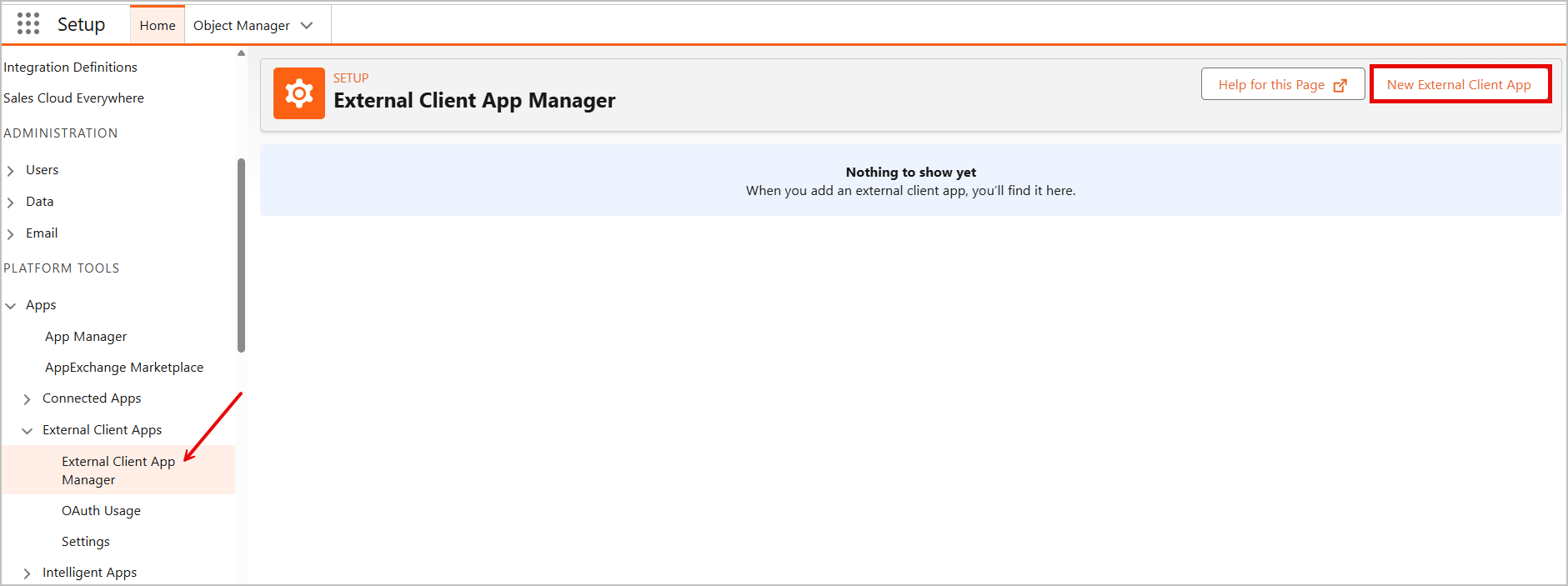The image size is (1568, 586).
Task: Click the Setup app name label
Action: 81,25
